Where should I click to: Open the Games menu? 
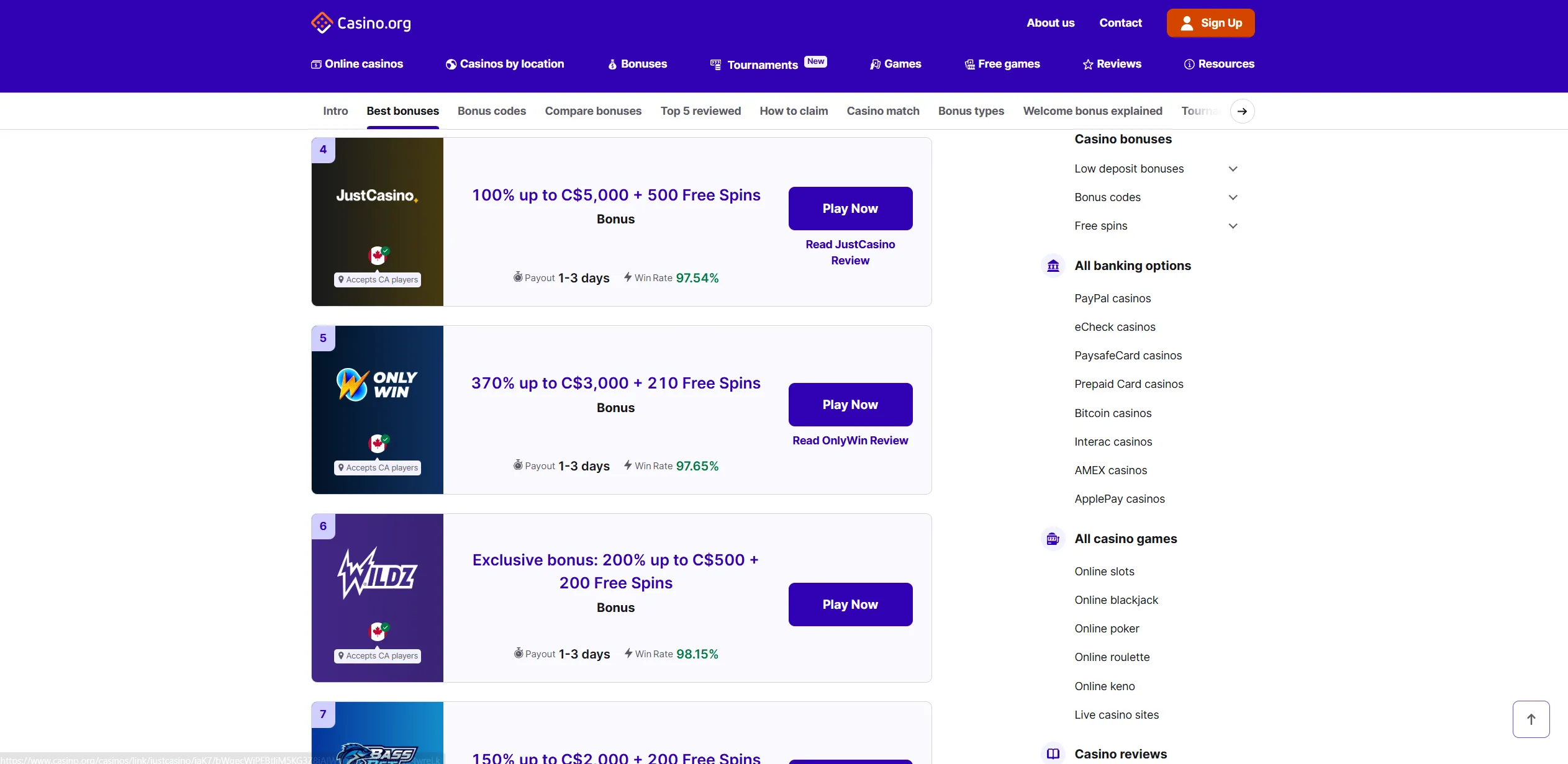tap(895, 64)
